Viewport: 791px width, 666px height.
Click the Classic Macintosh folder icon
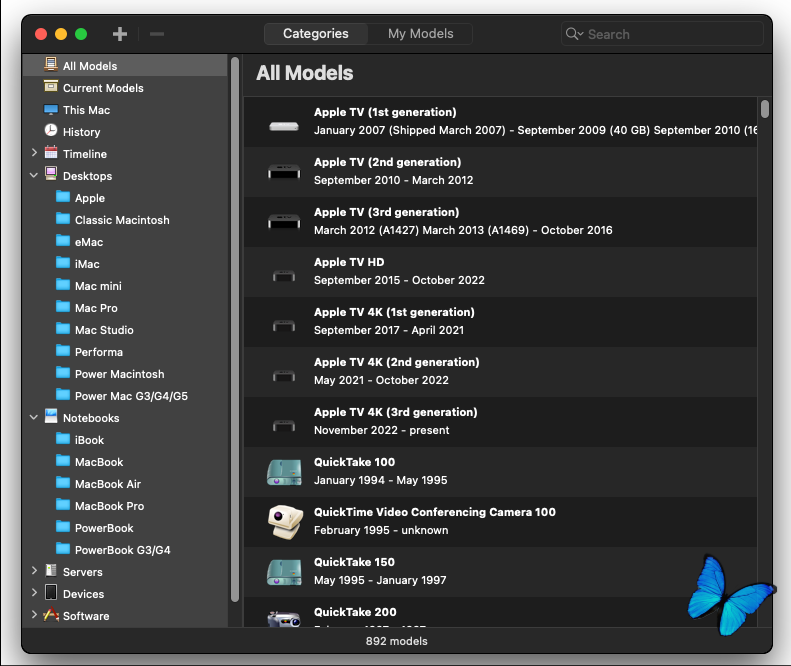click(63, 218)
